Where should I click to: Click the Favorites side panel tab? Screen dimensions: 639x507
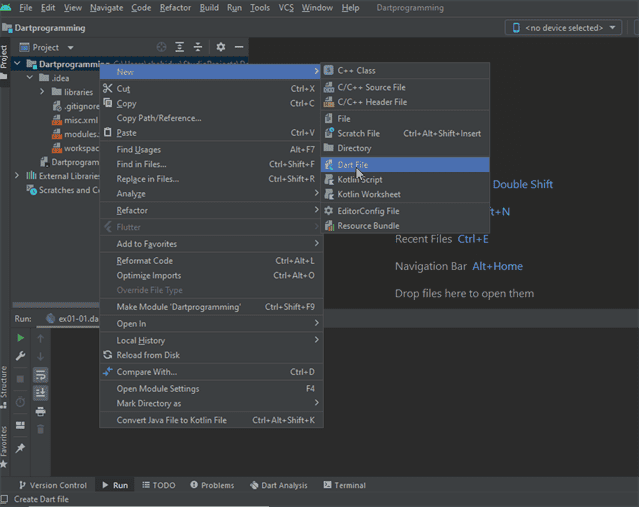pyautogui.click(x=4, y=446)
